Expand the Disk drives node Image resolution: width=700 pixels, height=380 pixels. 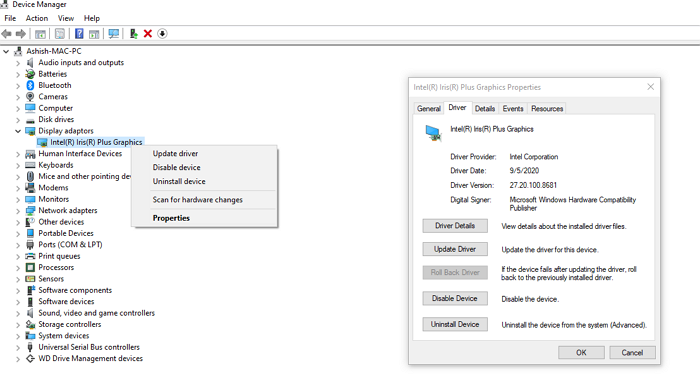coord(18,120)
